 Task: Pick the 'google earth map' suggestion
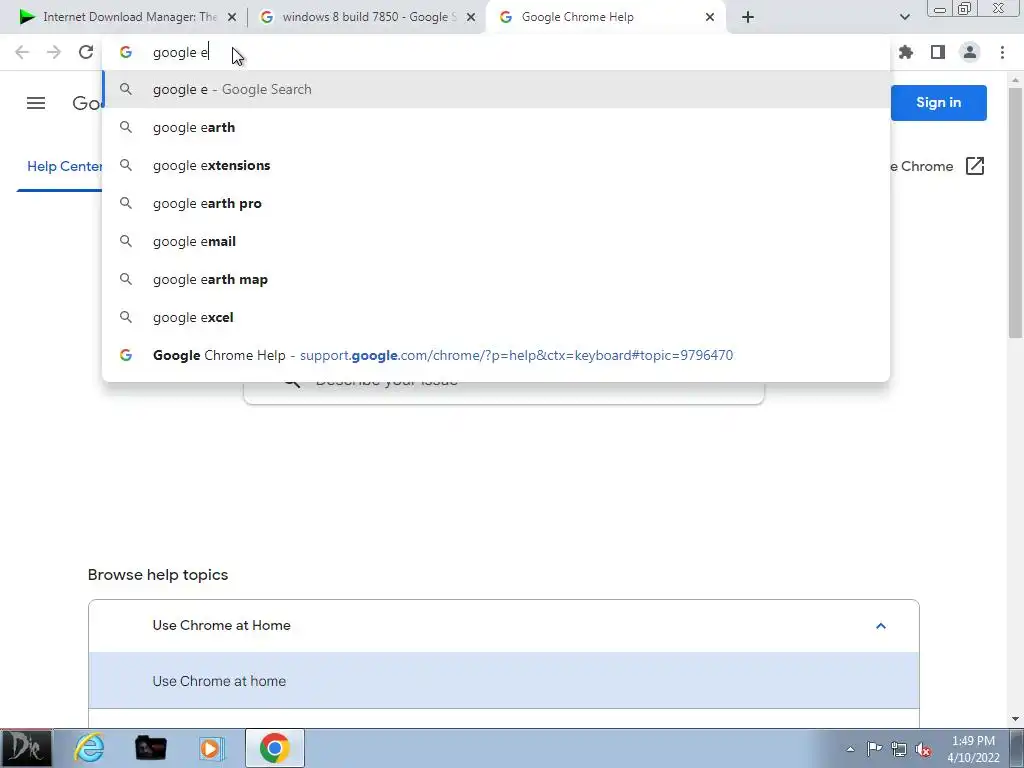coord(496,279)
